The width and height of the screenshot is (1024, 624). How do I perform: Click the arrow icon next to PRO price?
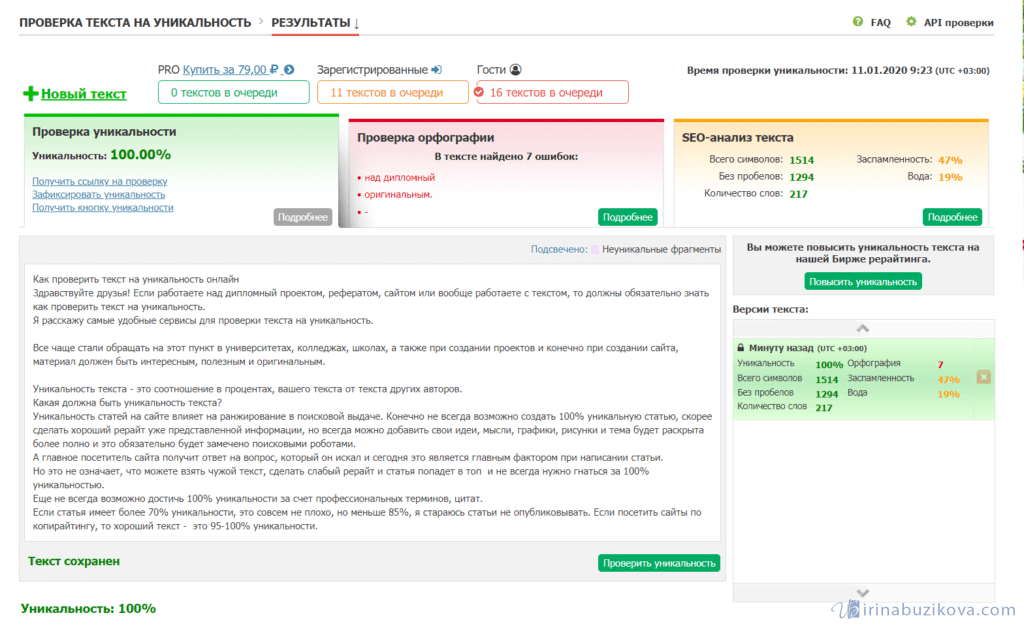[x=289, y=70]
